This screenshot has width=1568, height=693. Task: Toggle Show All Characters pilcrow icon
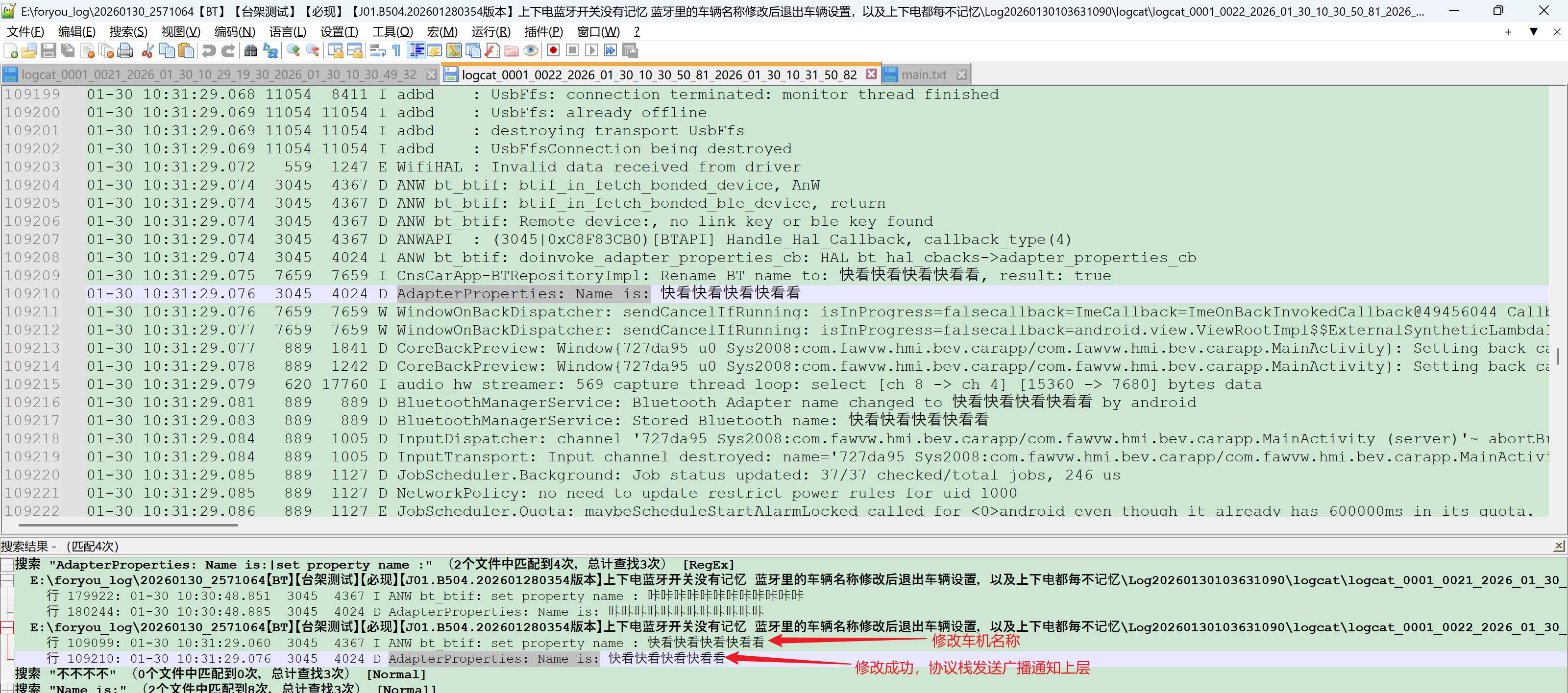pos(396,50)
